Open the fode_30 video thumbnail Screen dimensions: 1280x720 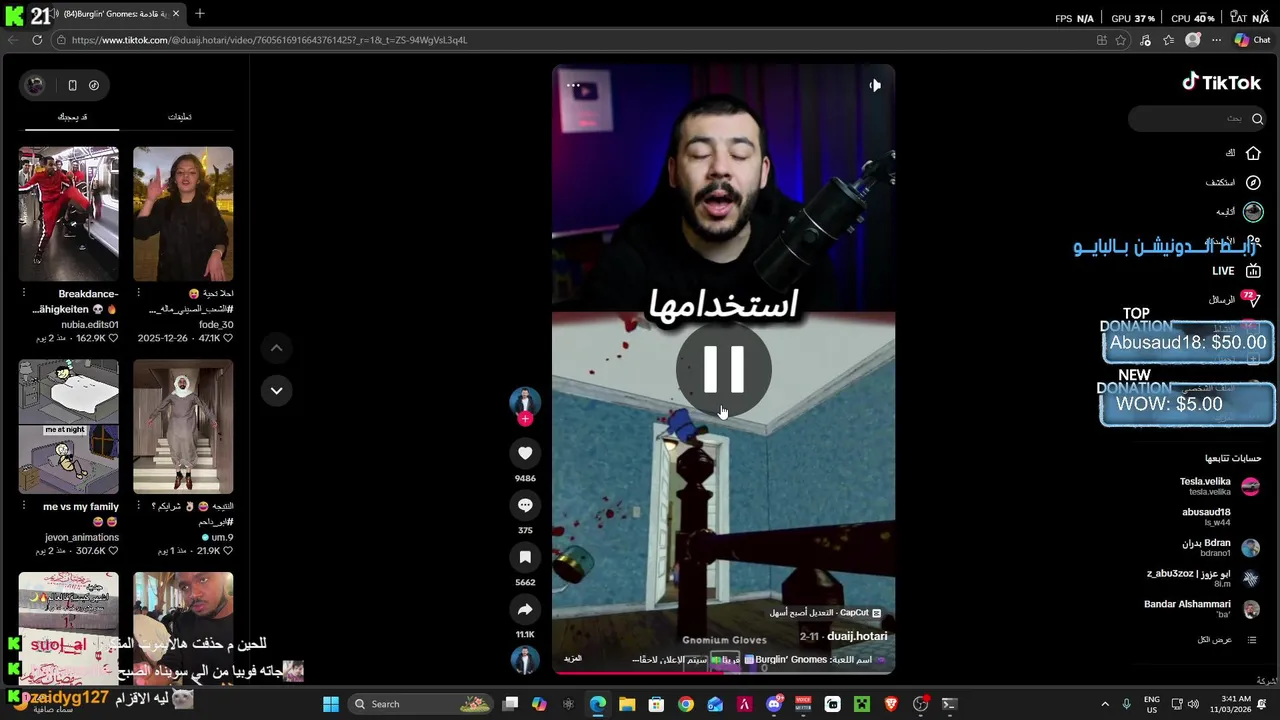(183, 214)
